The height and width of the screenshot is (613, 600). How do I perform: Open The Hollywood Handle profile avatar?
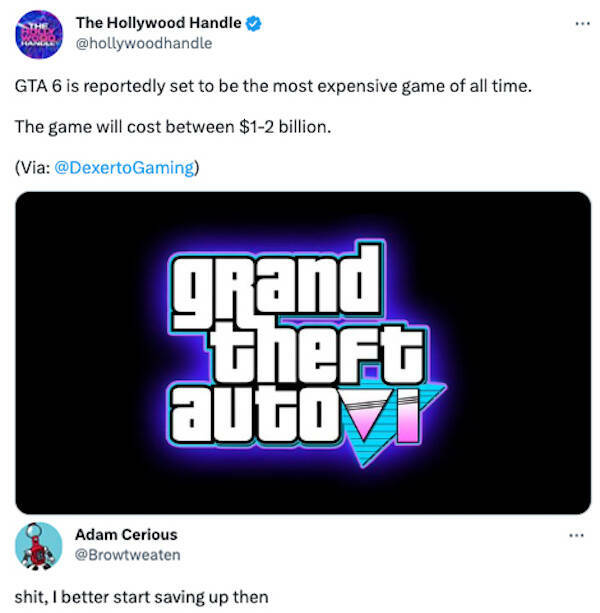[x=38, y=34]
